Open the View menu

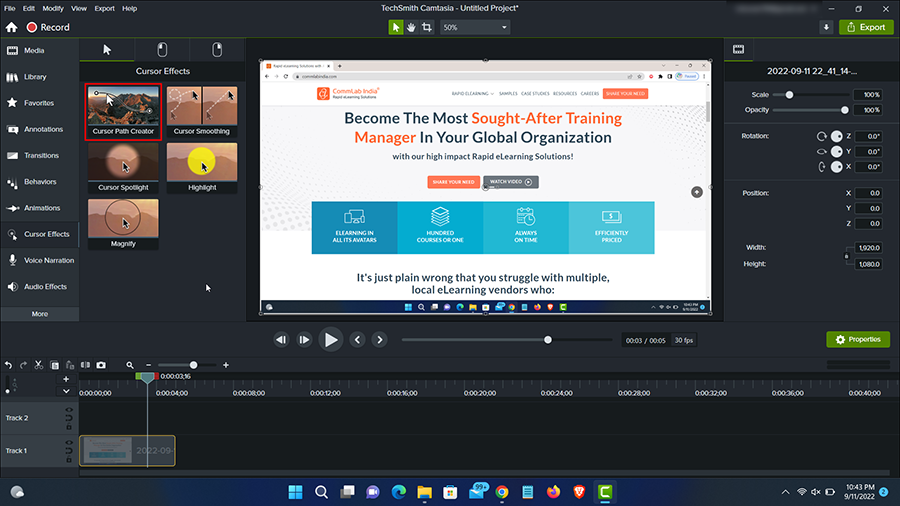pyautogui.click(x=79, y=9)
